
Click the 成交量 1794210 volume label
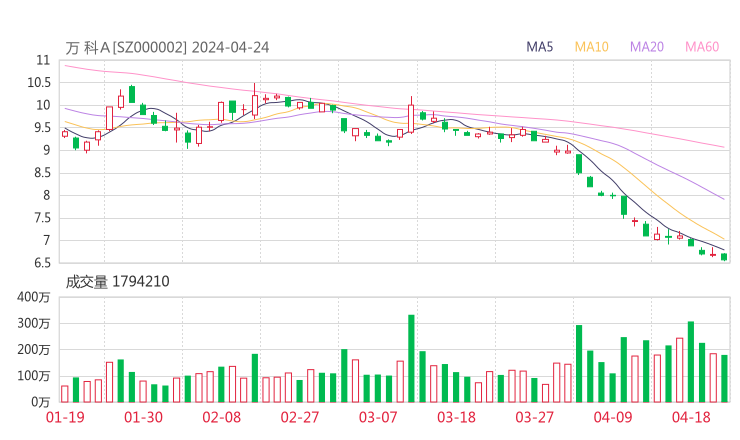point(117,281)
